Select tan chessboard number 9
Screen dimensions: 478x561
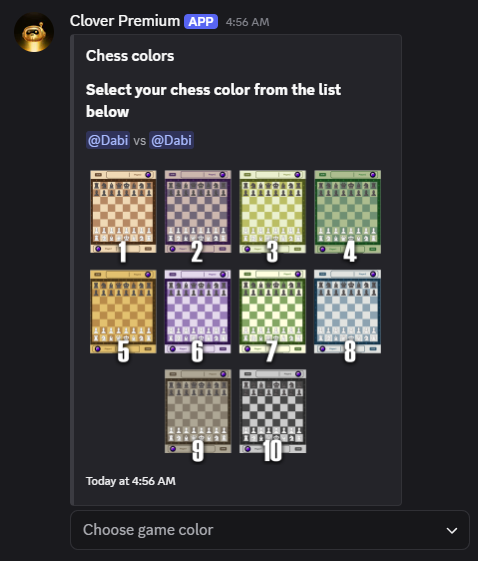pyautogui.click(x=198, y=411)
